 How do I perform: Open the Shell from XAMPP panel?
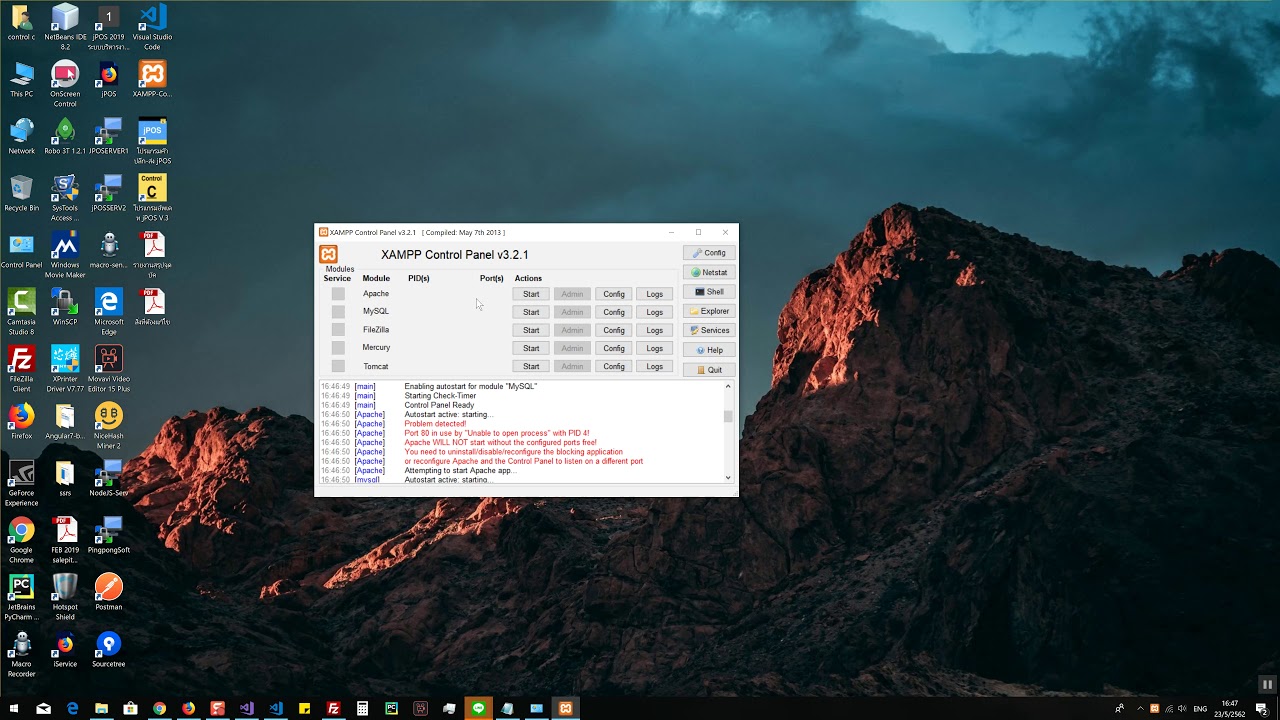[709, 292]
